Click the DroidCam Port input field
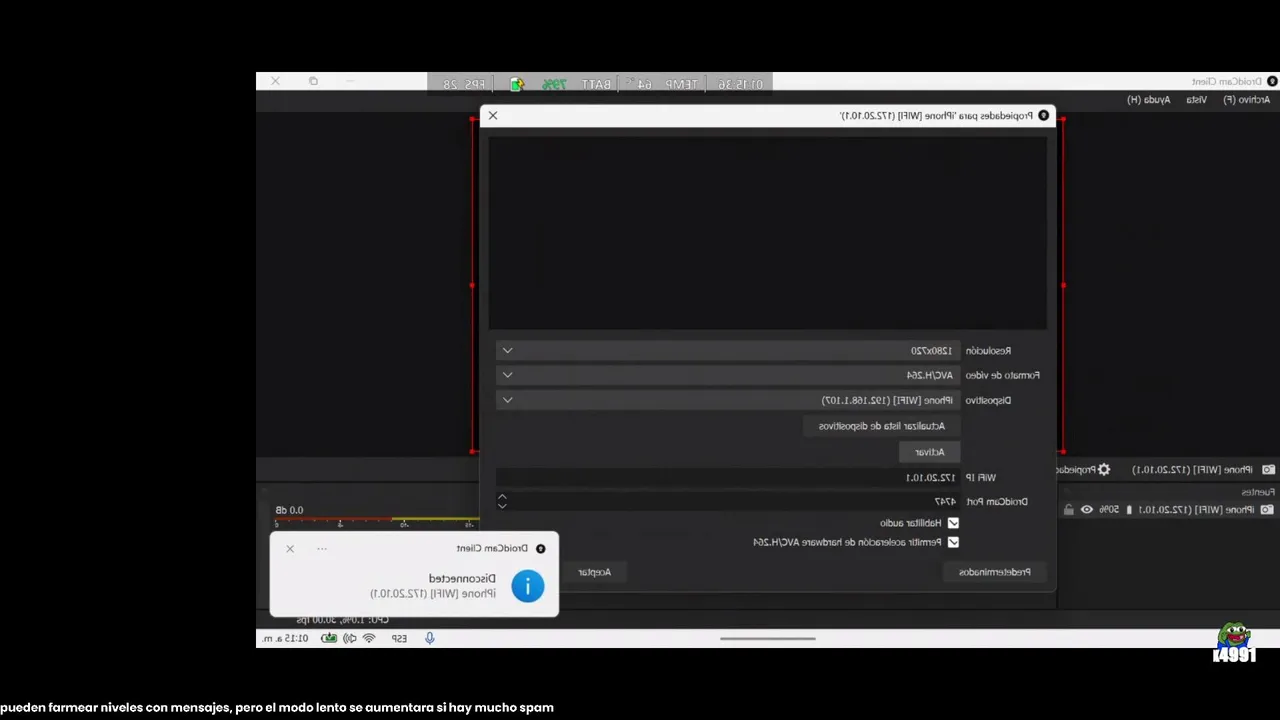1280x720 pixels. click(x=735, y=501)
